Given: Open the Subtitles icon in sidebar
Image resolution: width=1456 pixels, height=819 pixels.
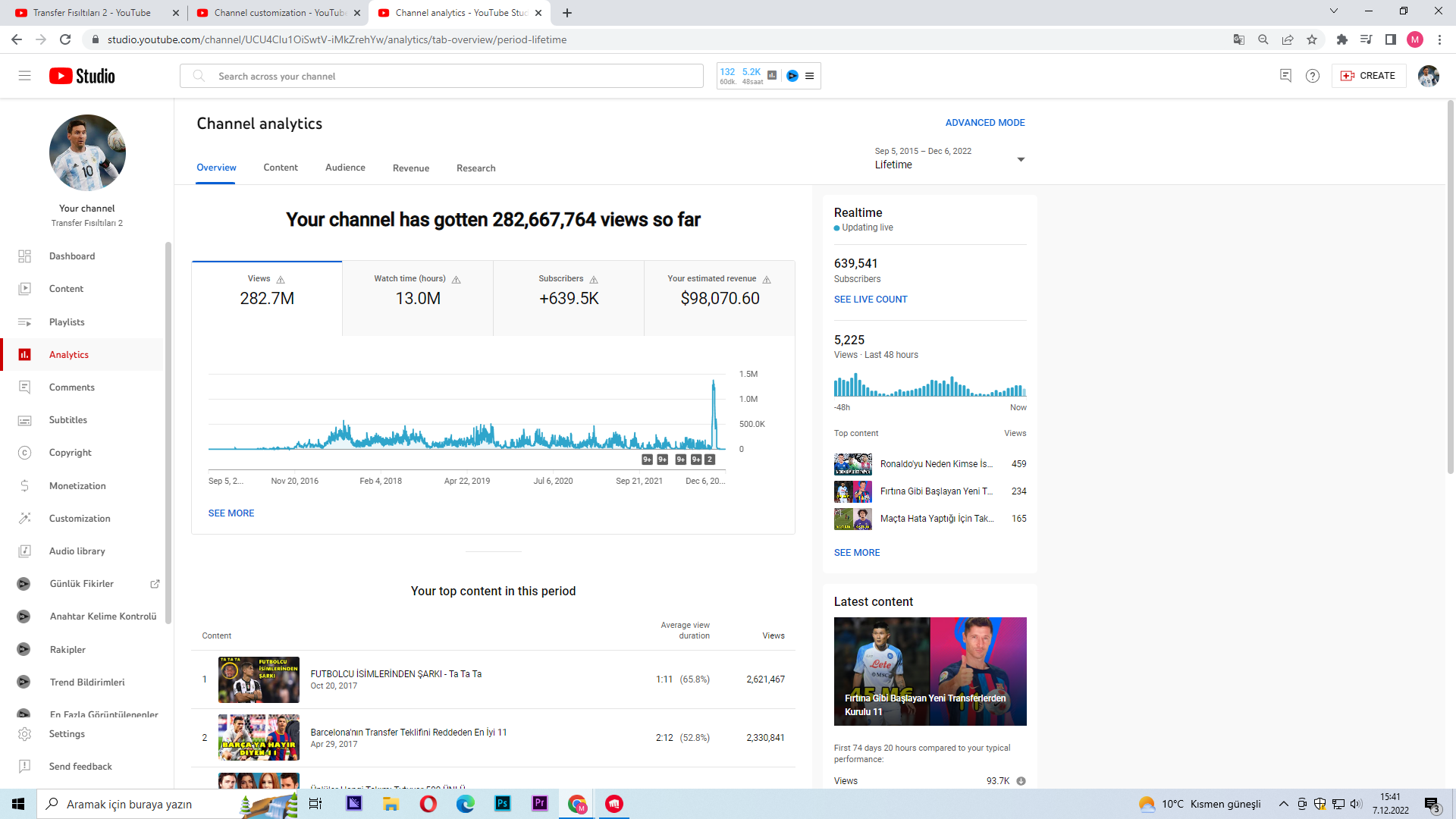Looking at the screenshot, I should tap(24, 420).
